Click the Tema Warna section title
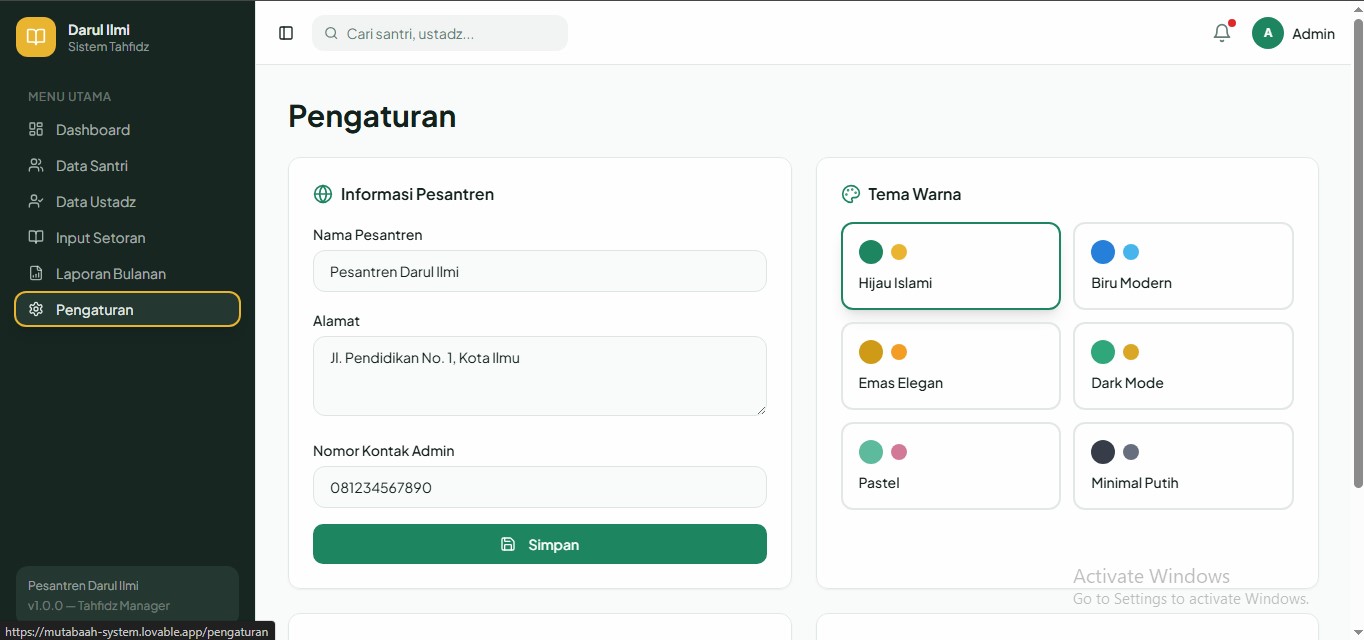The height and width of the screenshot is (640, 1364). pos(914,194)
